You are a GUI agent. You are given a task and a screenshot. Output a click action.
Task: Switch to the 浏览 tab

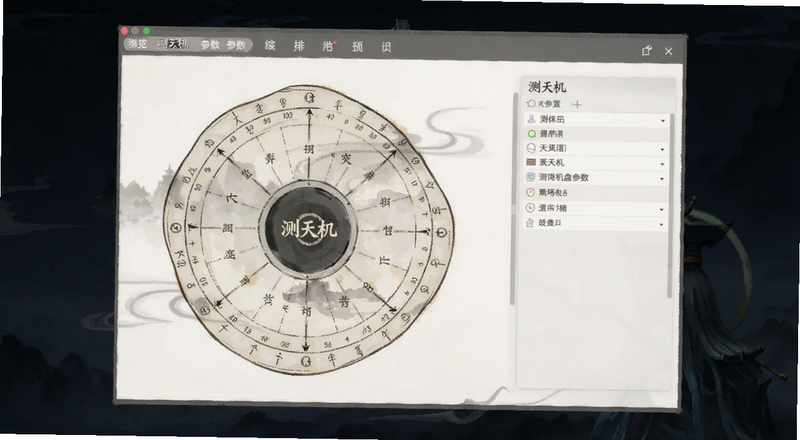137,44
